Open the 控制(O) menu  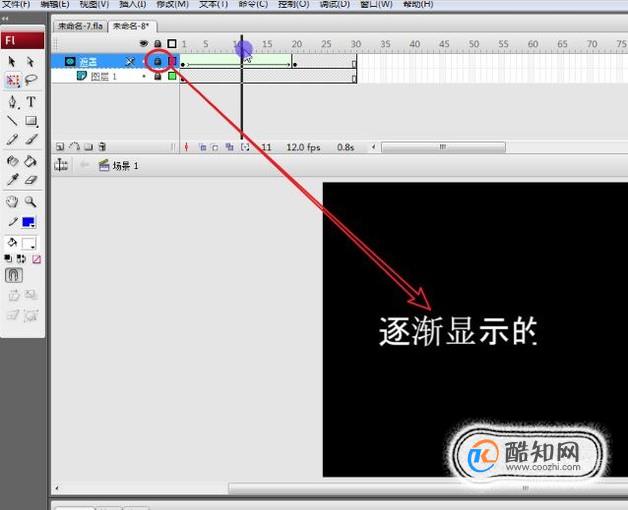(x=294, y=4)
